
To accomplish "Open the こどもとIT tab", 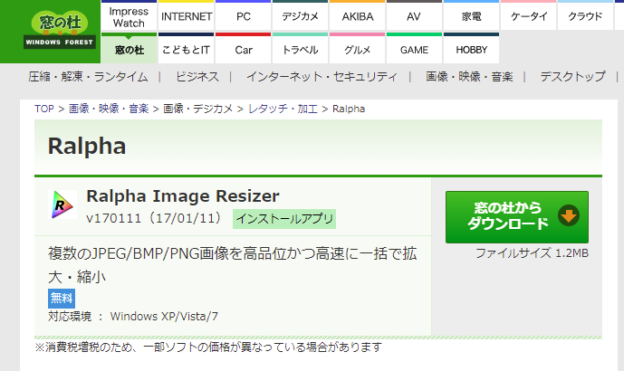I will [x=186, y=49].
